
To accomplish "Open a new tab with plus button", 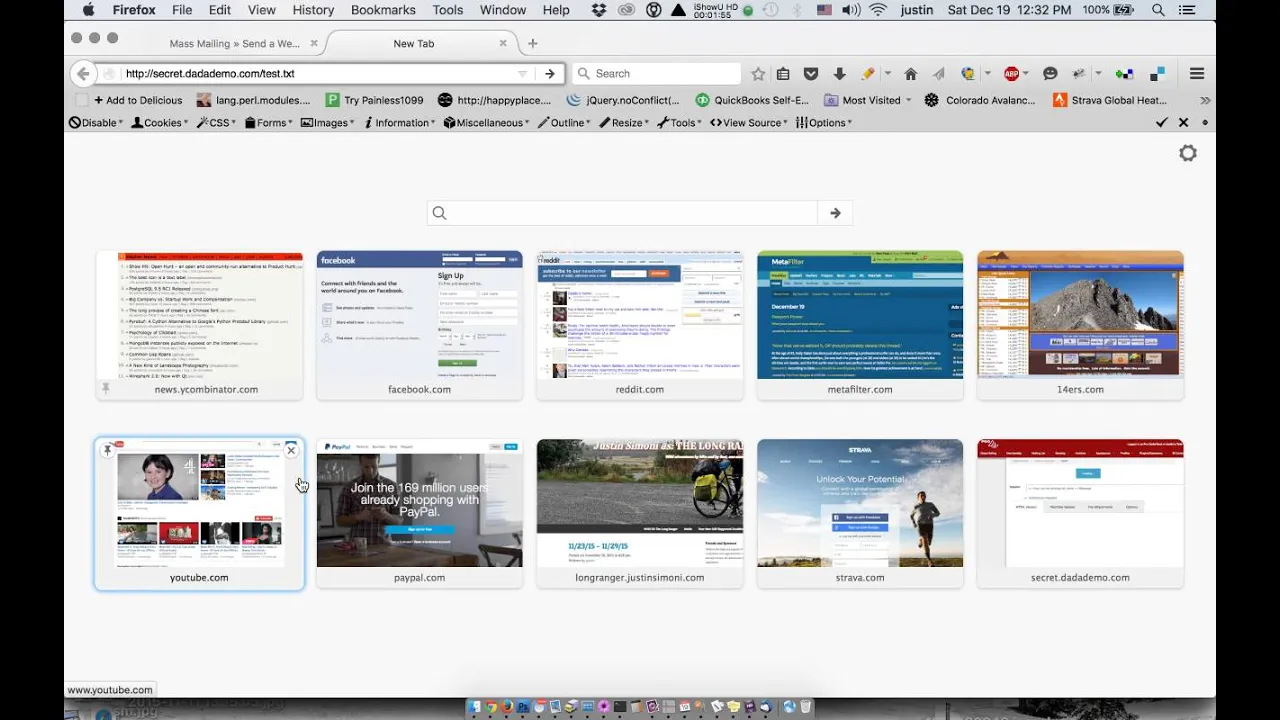I will [x=532, y=43].
